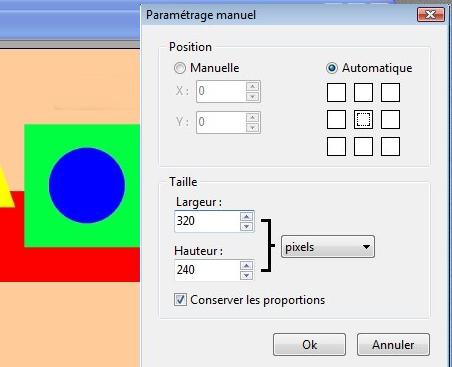Toggle Conserver les proportions checkbox
The image size is (452, 367).
pyautogui.click(x=180, y=300)
